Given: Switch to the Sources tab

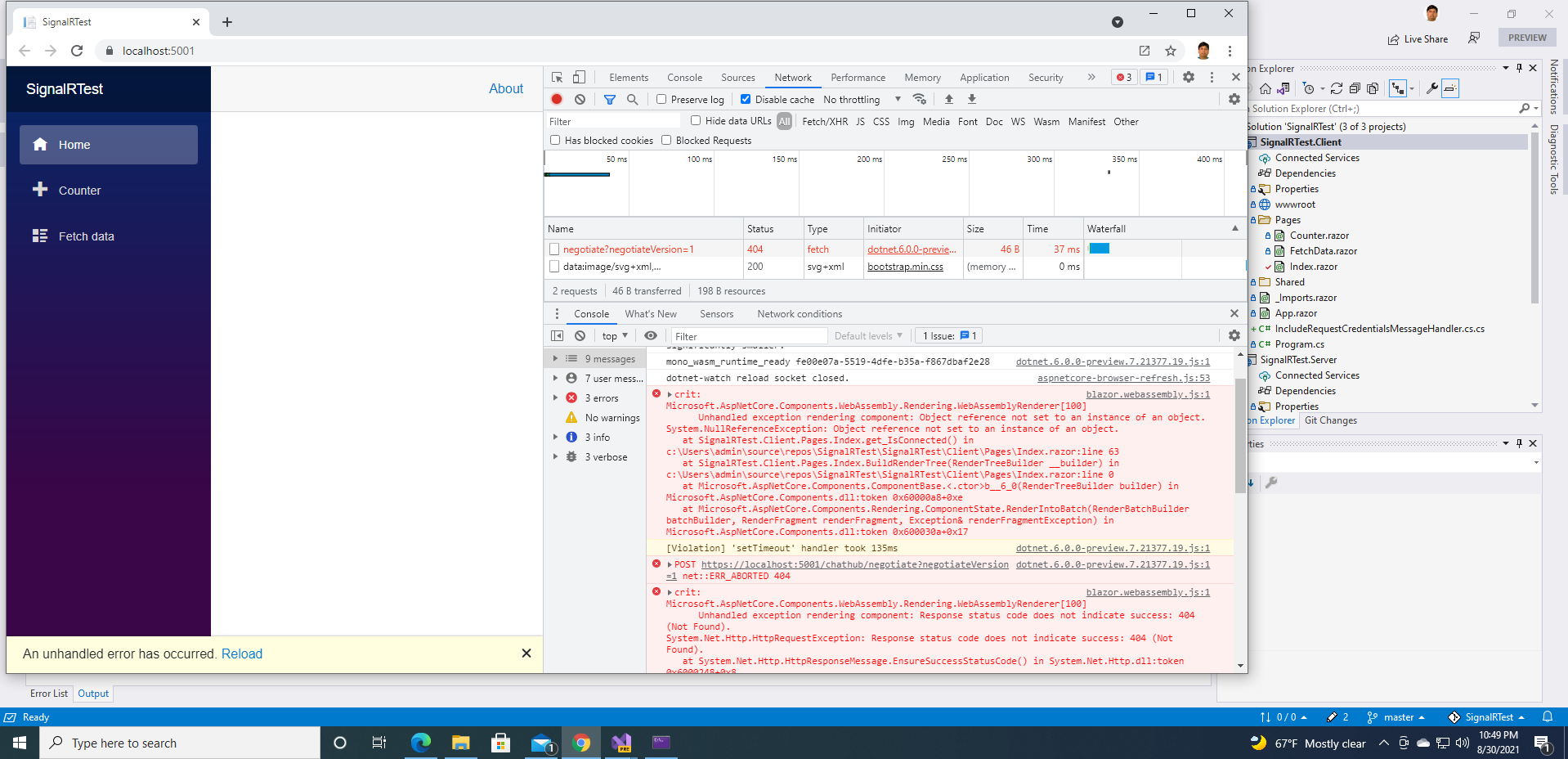Looking at the screenshot, I should coord(738,78).
